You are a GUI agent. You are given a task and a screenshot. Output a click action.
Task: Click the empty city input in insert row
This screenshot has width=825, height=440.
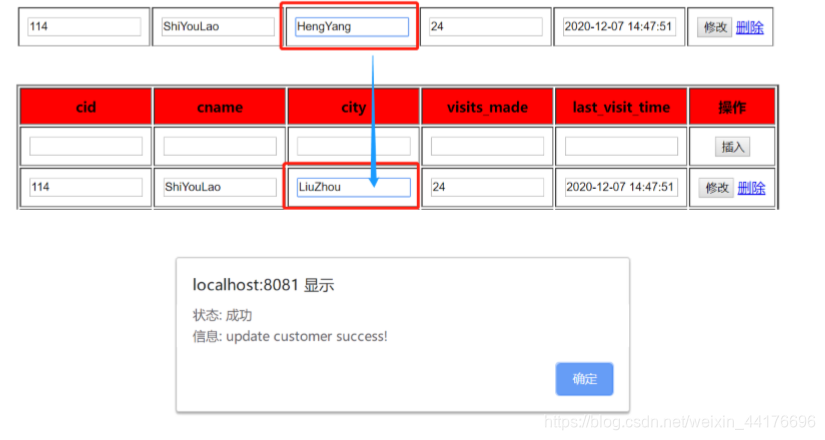354,146
